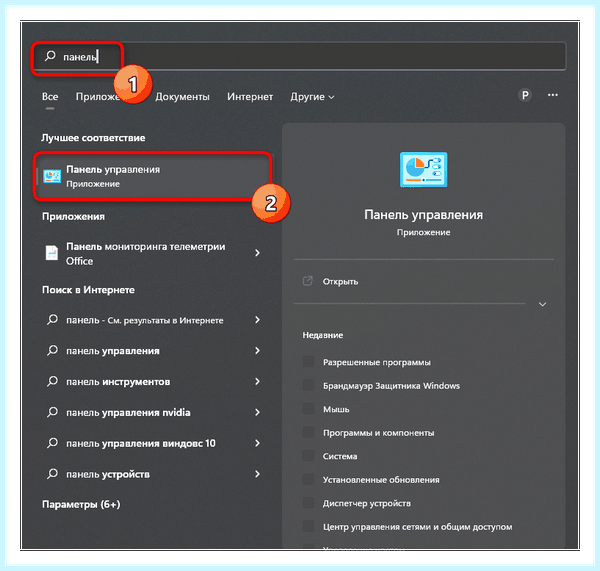Click the Control Panel icon in best match
Screen dimensions: 600x571
52,176
